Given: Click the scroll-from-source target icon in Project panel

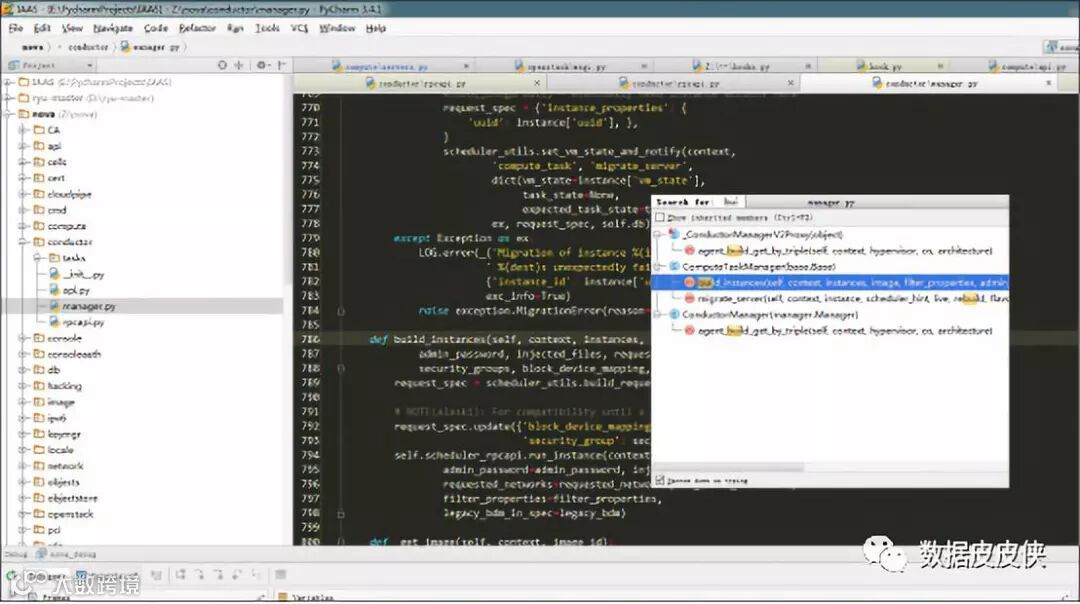Looking at the screenshot, I should (x=222, y=65).
